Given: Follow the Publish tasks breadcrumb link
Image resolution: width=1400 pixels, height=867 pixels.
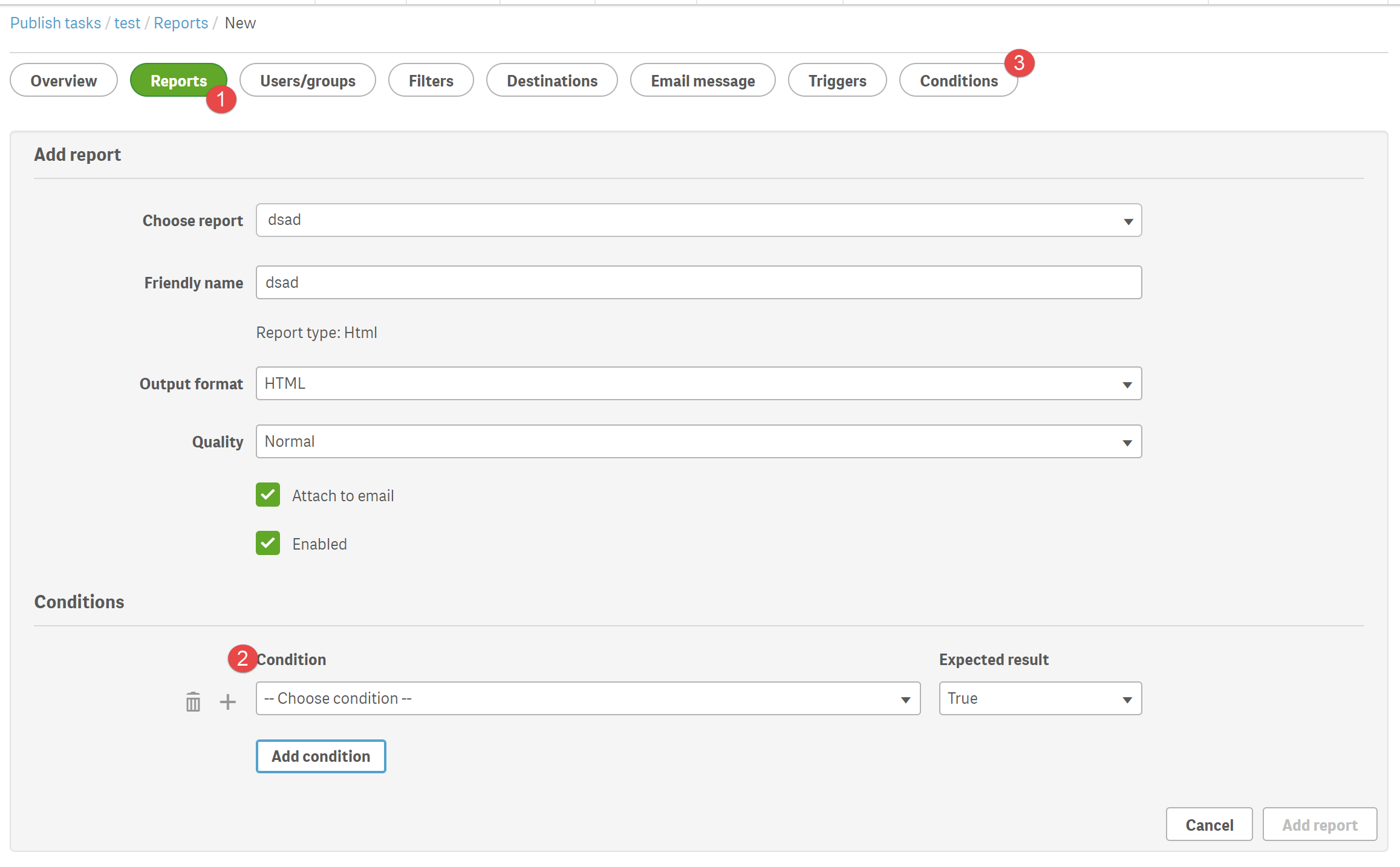Looking at the screenshot, I should [56, 23].
